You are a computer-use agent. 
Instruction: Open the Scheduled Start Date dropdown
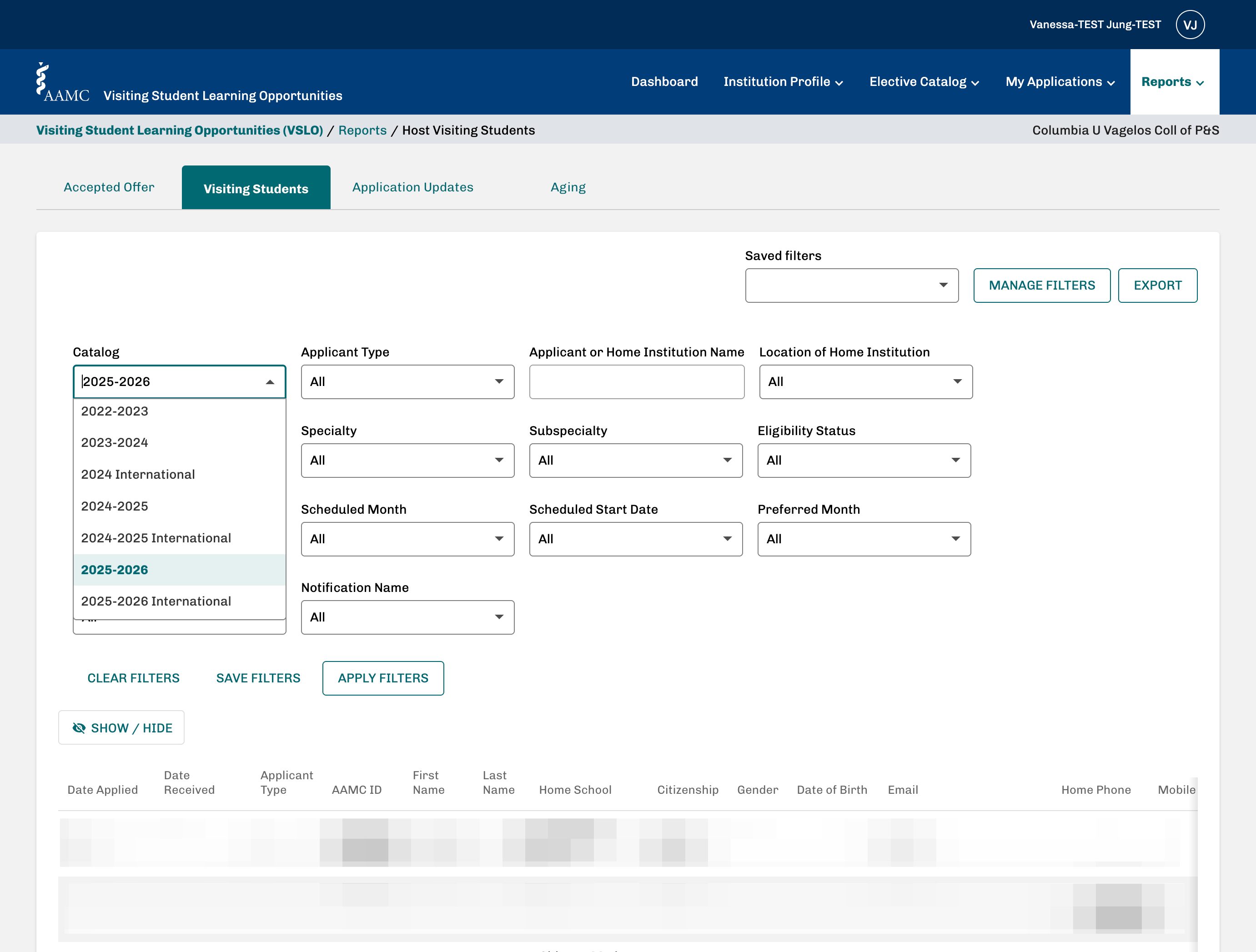tap(636, 539)
